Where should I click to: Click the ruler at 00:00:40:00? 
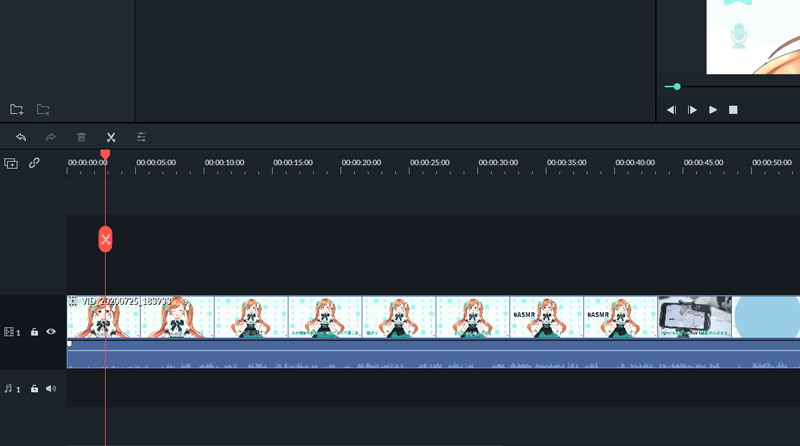tap(635, 163)
